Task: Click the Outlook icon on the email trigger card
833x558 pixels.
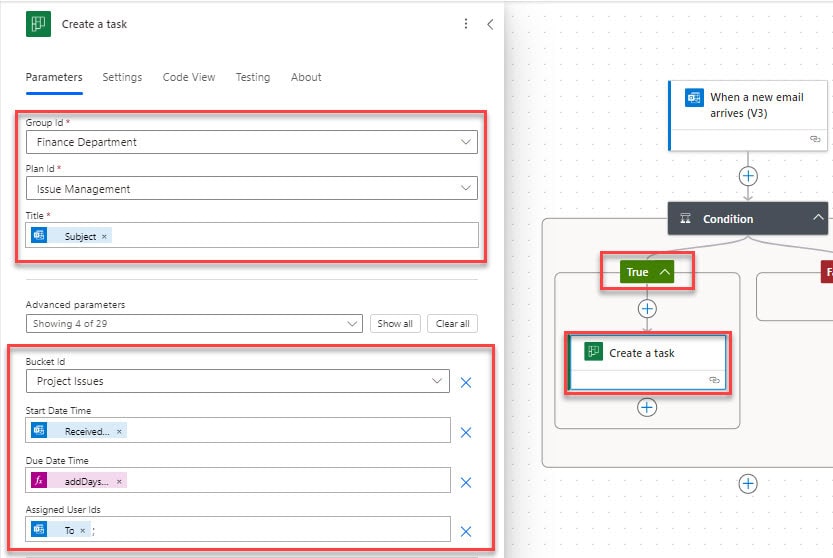Action: tap(694, 98)
